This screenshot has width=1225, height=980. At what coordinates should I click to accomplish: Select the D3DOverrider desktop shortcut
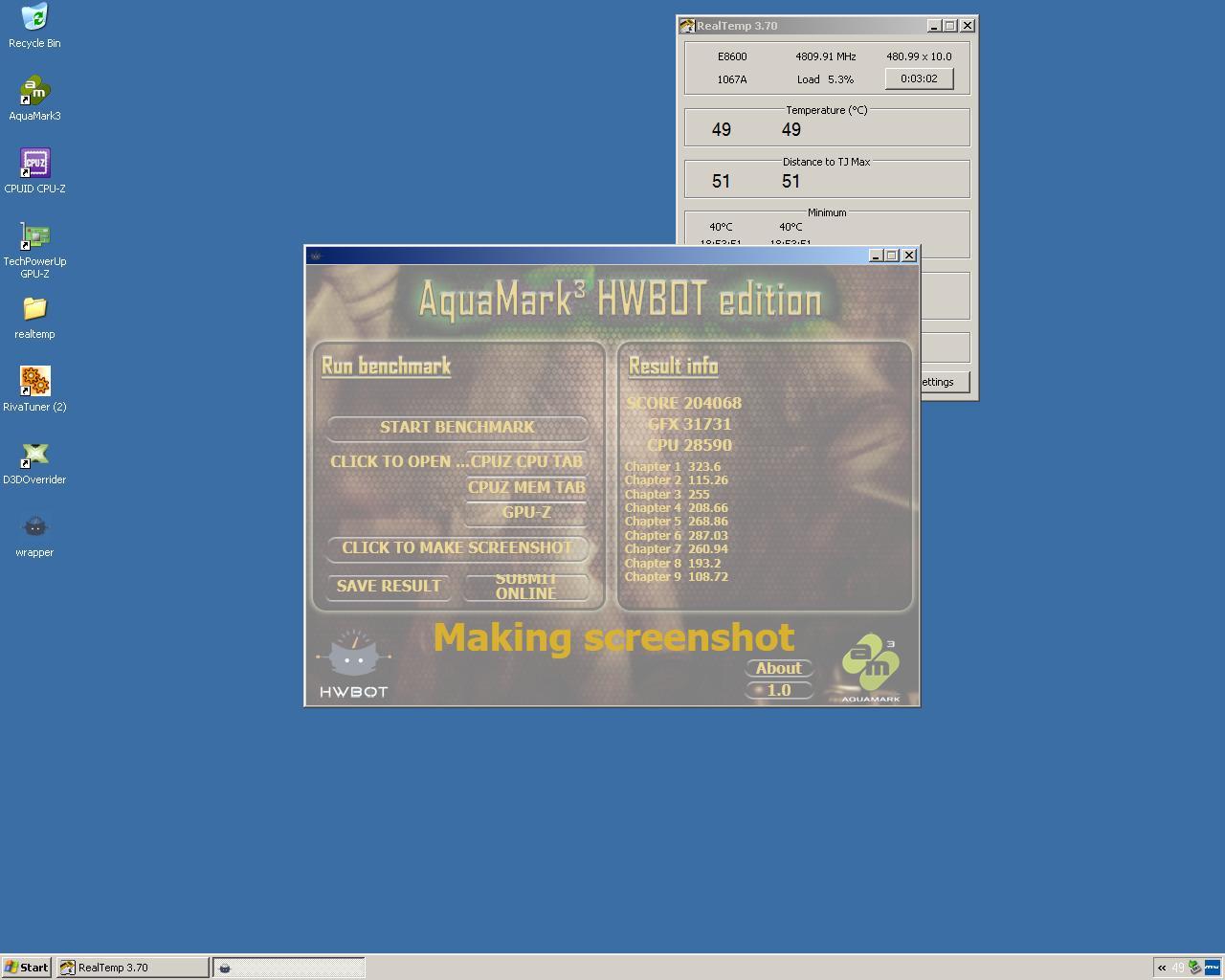coord(34,462)
